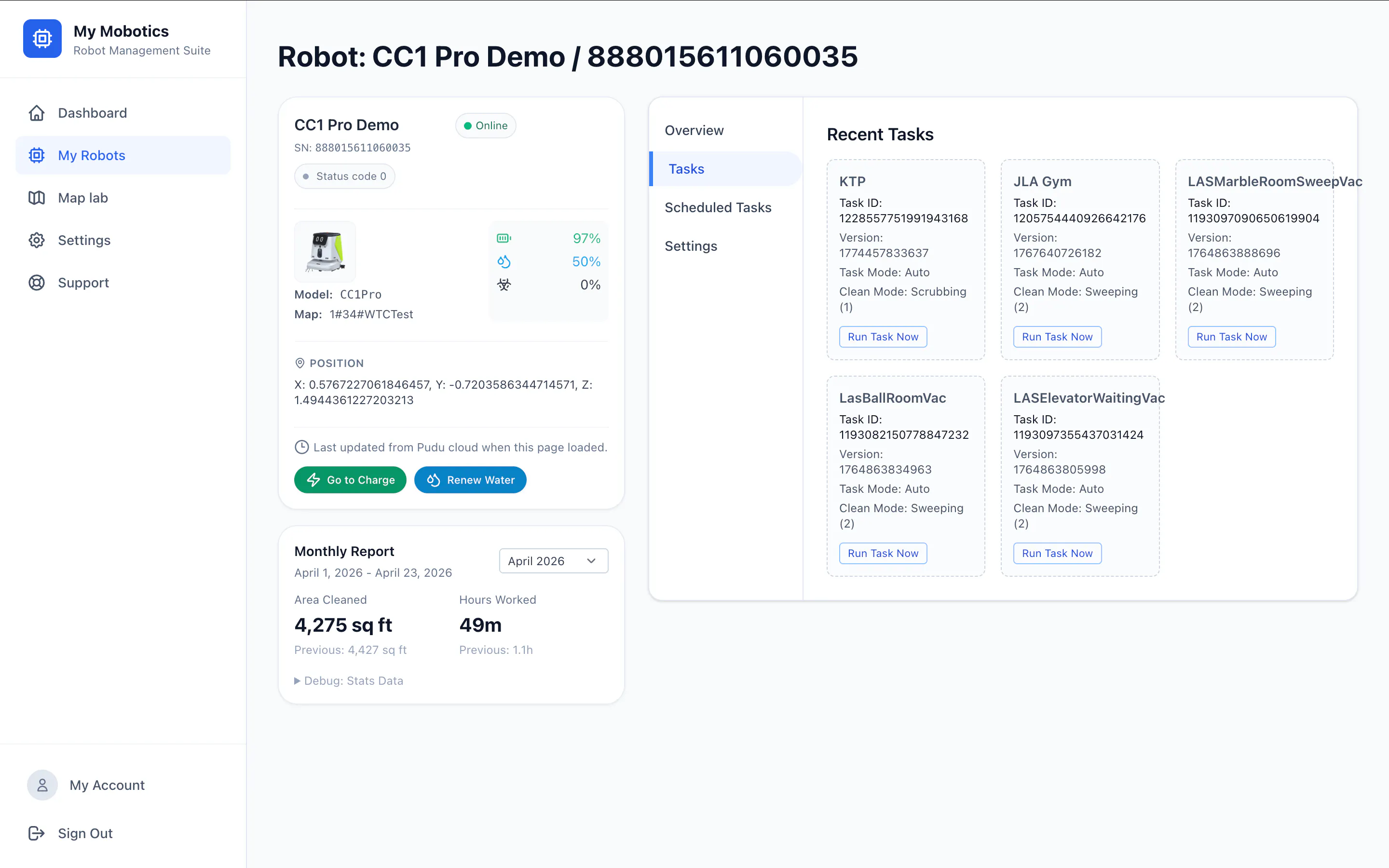Click the droplet icon in Renew Water
Viewport: 1389px width, 868px height.
(434, 480)
